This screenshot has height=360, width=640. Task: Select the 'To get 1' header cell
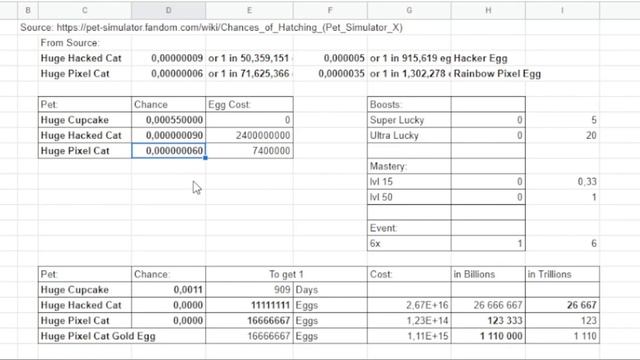286,274
